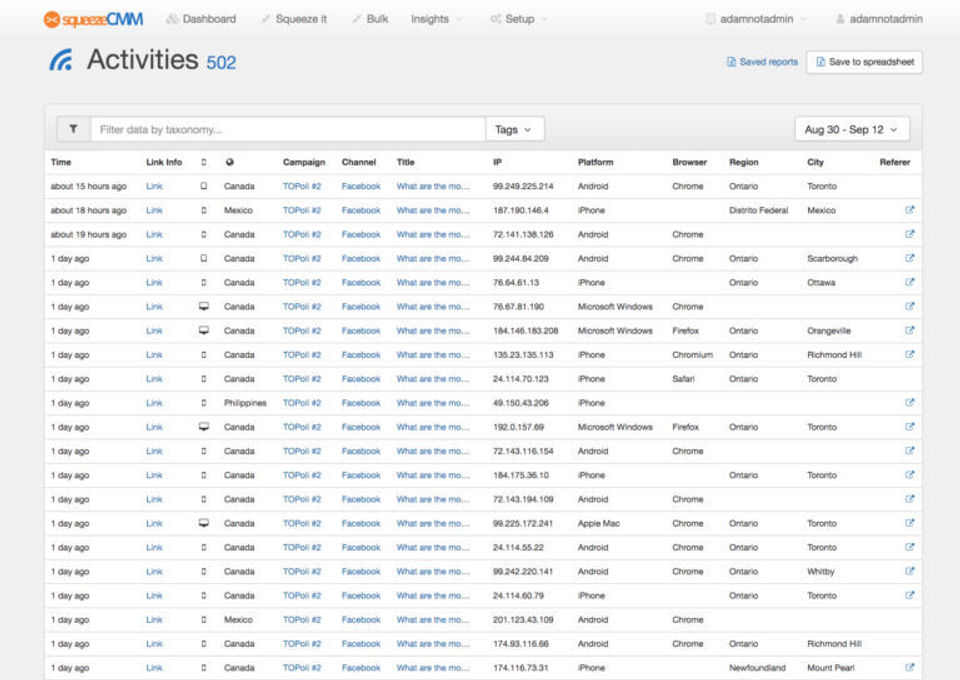Viewport: 960px width, 680px height.
Task: Open referer link for 72.143.116.154 row
Action: (909, 451)
